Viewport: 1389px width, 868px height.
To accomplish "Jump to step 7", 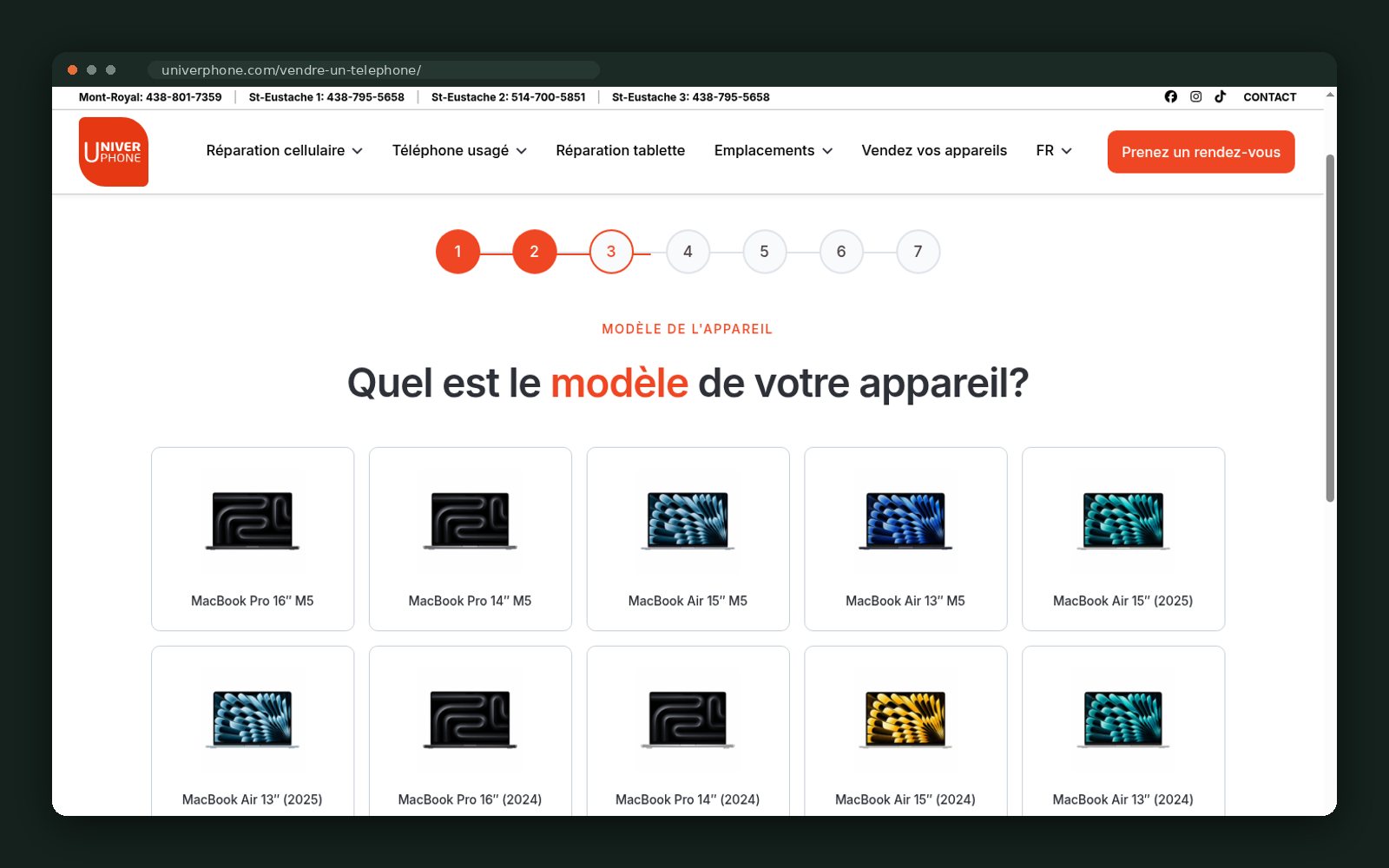I will tap(918, 252).
